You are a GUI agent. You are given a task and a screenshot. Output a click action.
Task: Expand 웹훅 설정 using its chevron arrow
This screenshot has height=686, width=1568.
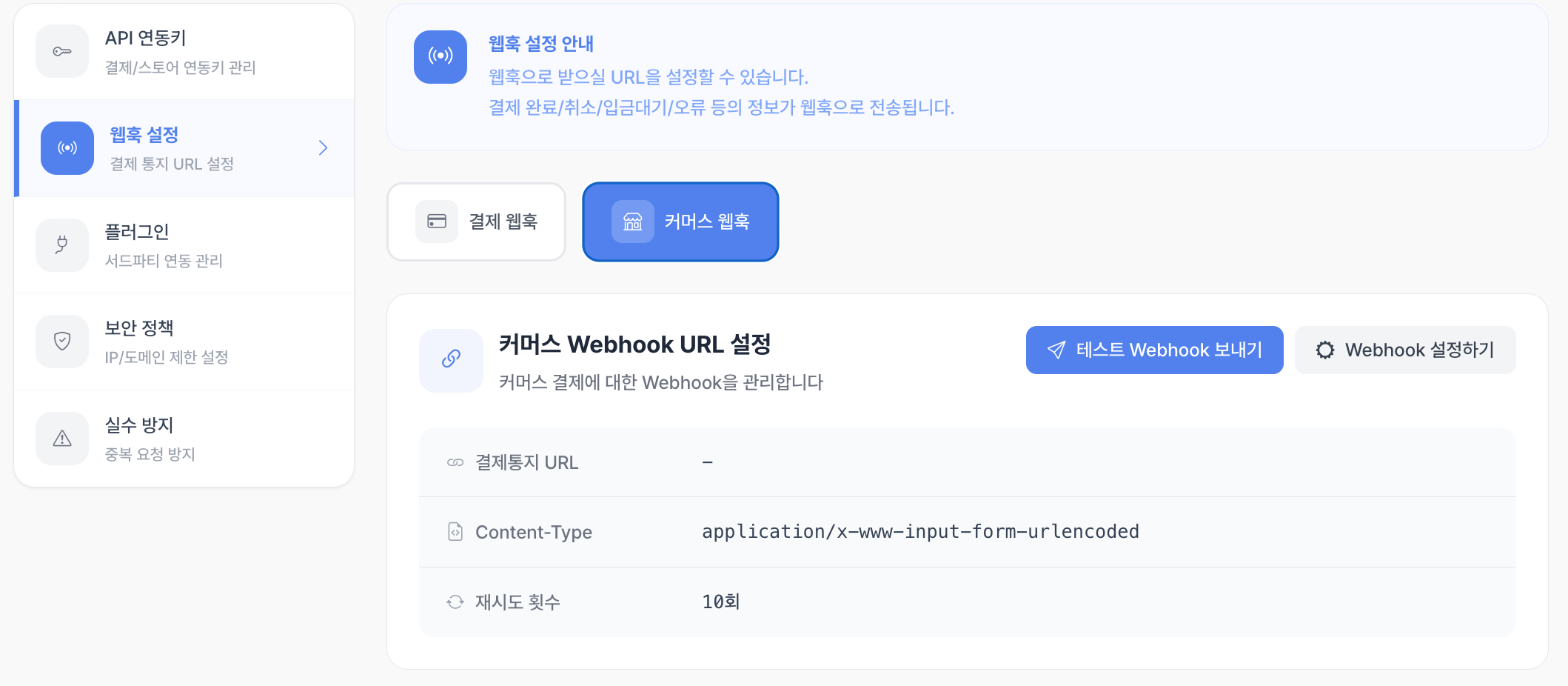tap(323, 147)
